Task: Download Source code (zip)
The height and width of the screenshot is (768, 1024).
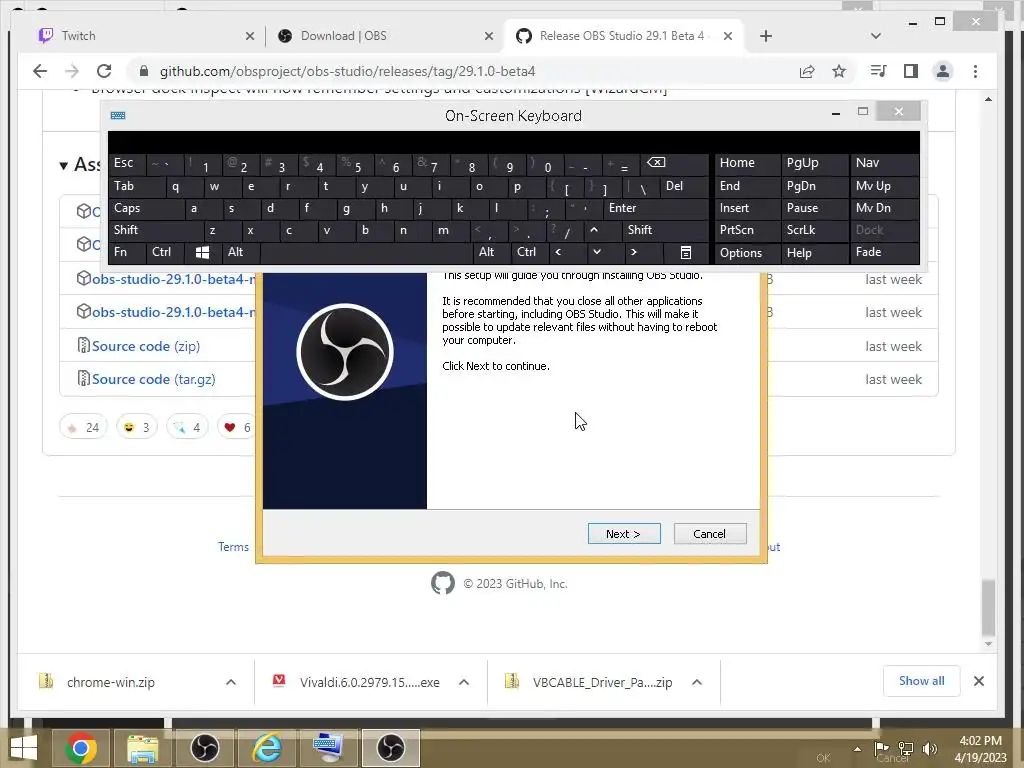Action: click(x=146, y=346)
